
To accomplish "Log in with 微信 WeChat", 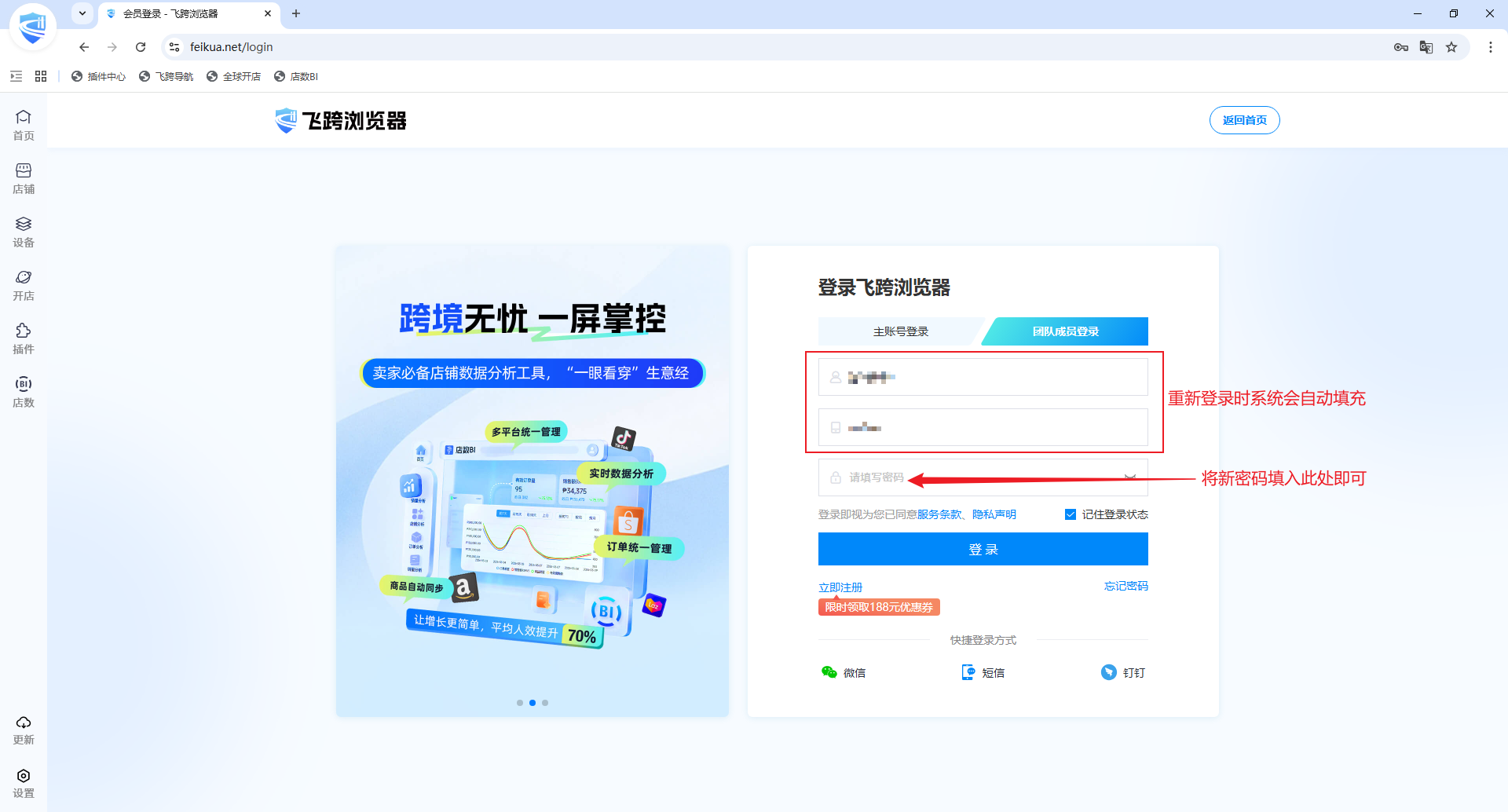I will tap(843, 672).
